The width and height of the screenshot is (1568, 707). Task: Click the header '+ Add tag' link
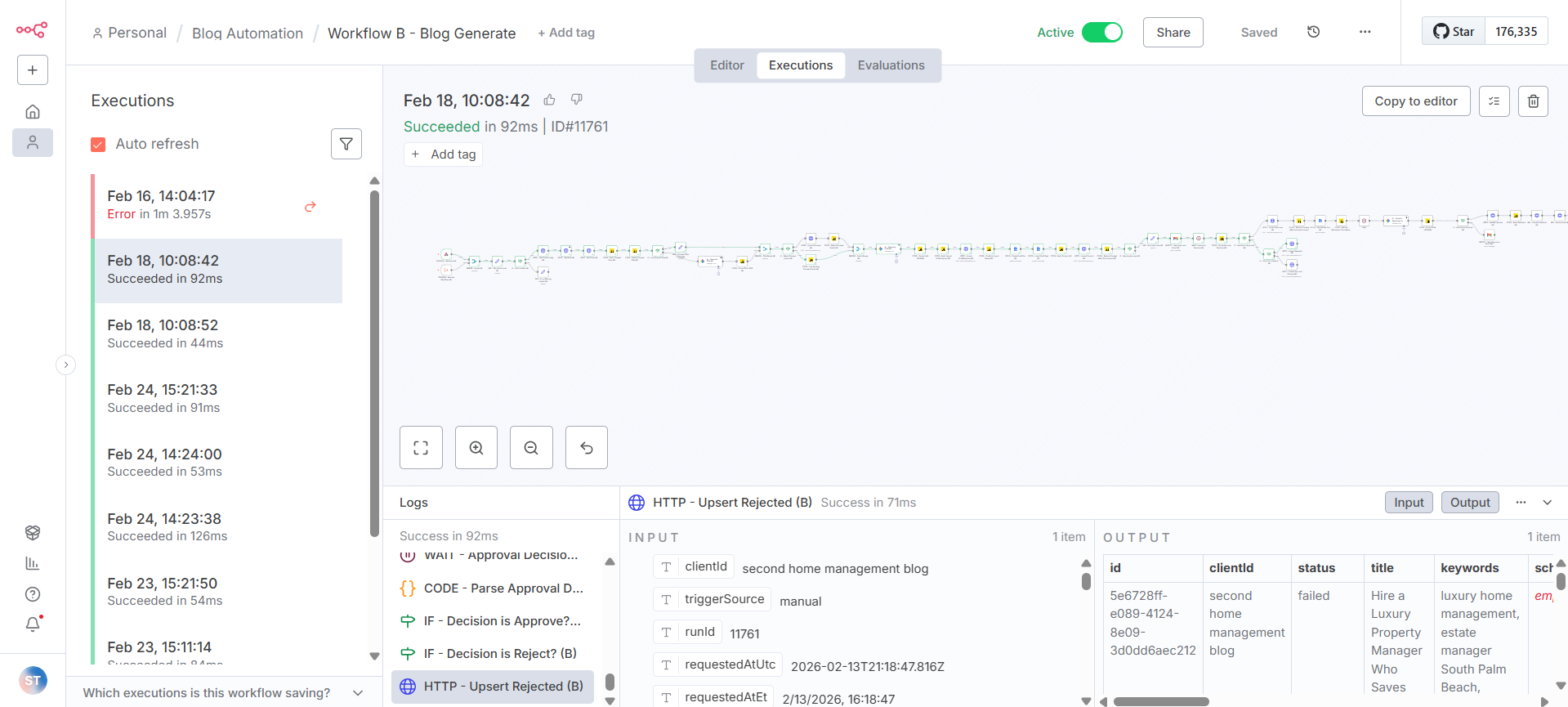[x=566, y=33]
